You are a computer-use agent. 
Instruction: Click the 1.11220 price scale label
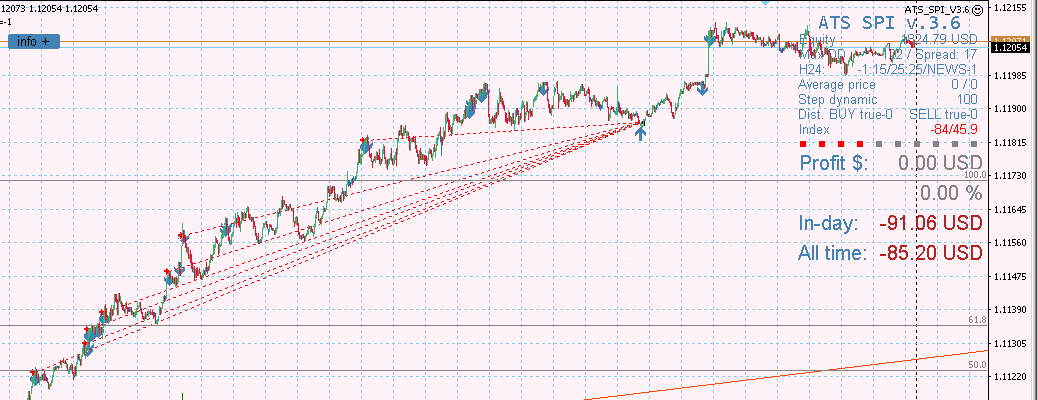click(x=1012, y=377)
